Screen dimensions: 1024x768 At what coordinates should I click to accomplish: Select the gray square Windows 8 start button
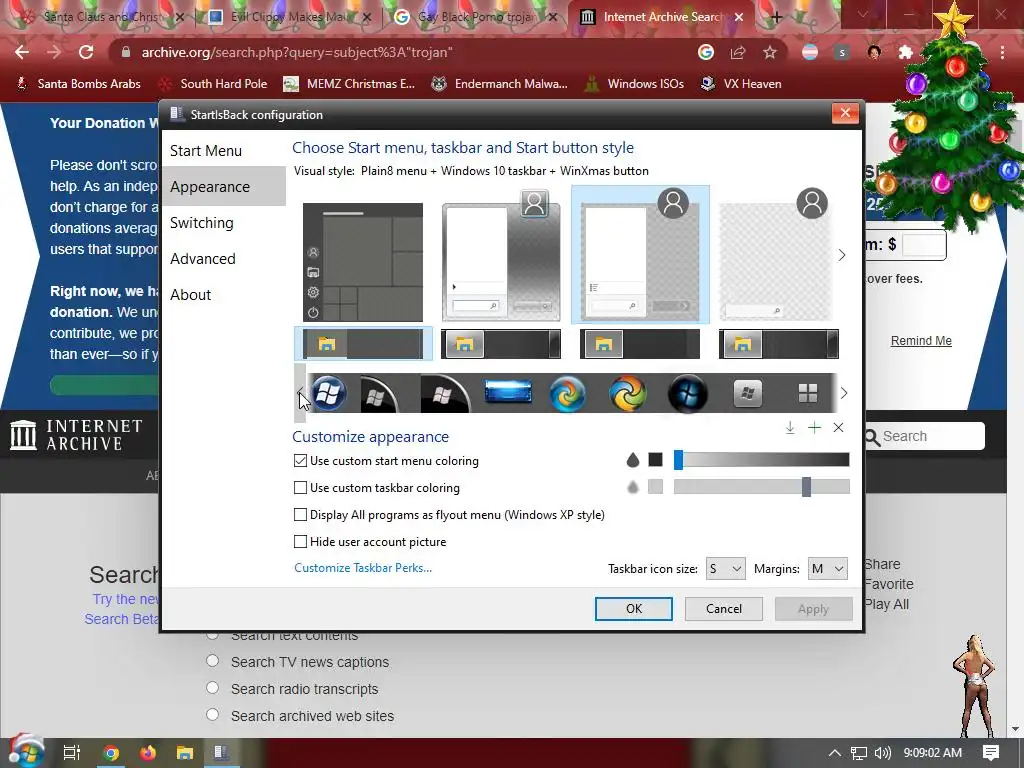point(747,393)
